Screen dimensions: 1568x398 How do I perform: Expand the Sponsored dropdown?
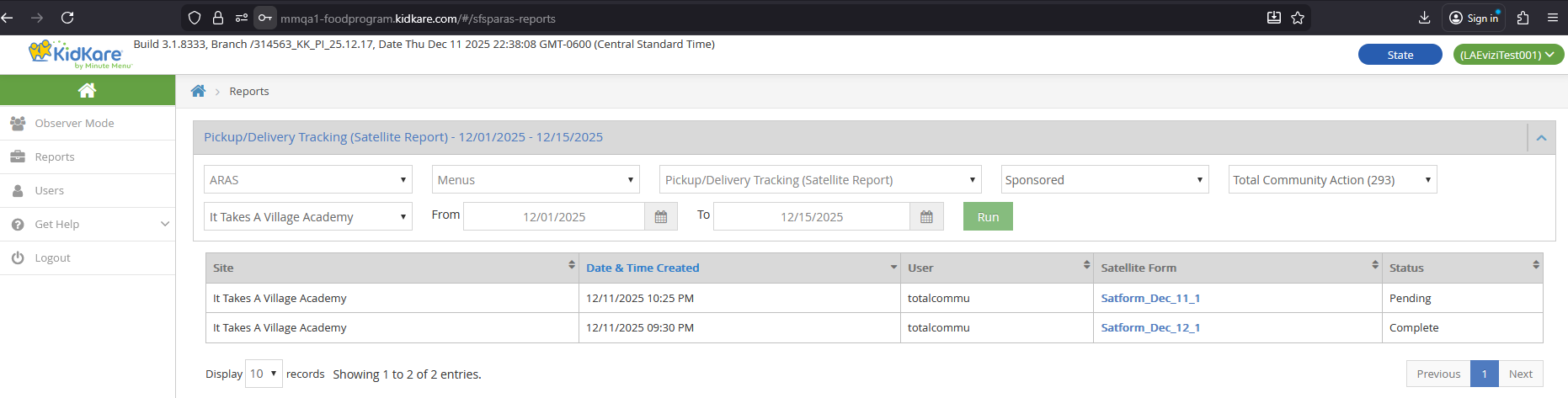click(1105, 180)
